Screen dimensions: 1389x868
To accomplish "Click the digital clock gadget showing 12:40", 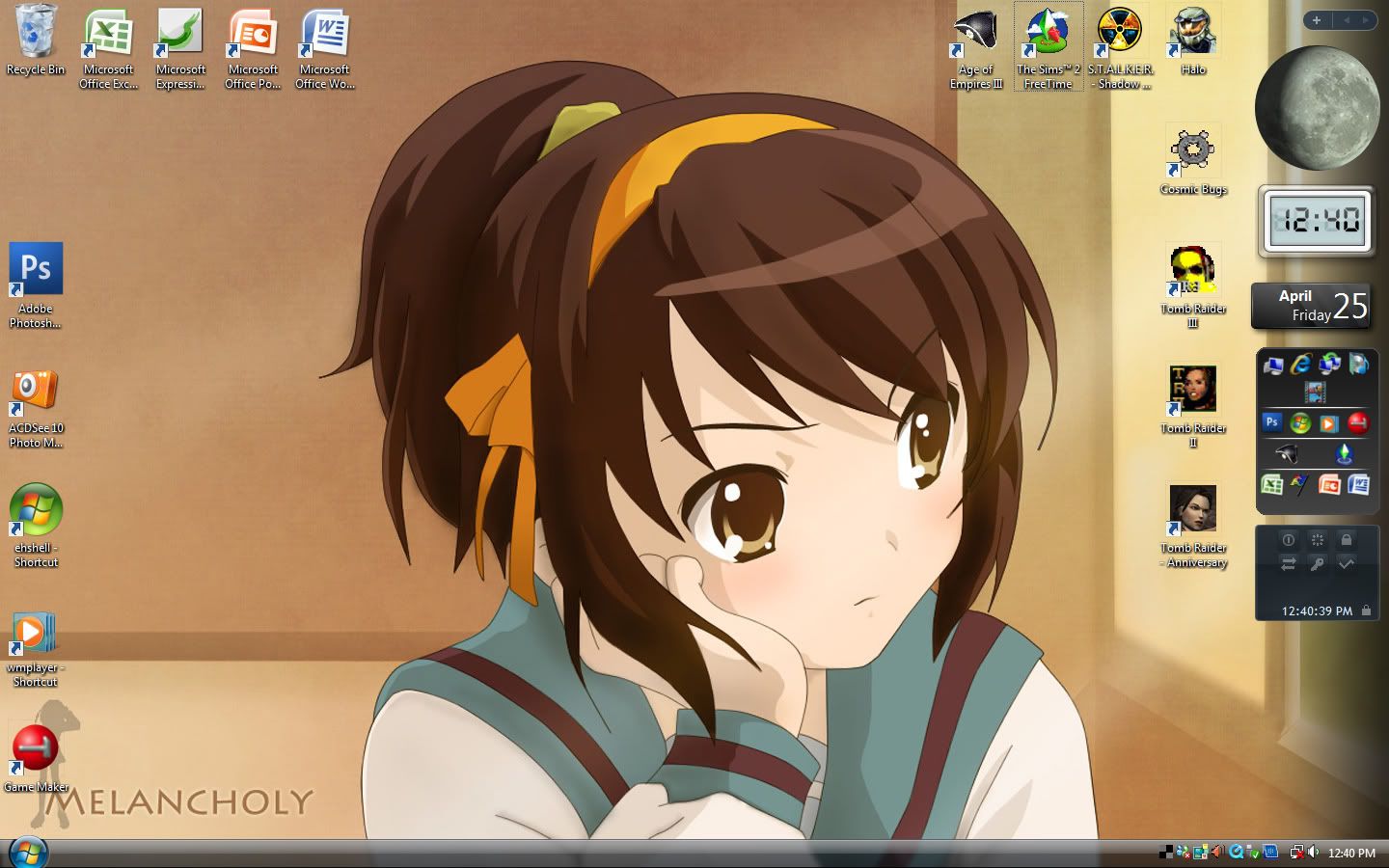I will (x=1316, y=222).
